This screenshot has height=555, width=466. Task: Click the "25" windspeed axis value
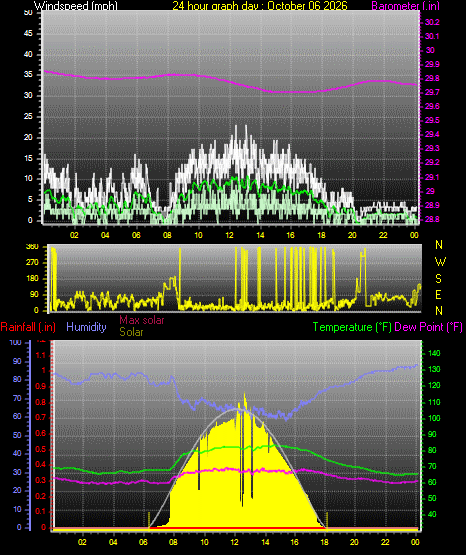tap(28, 116)
